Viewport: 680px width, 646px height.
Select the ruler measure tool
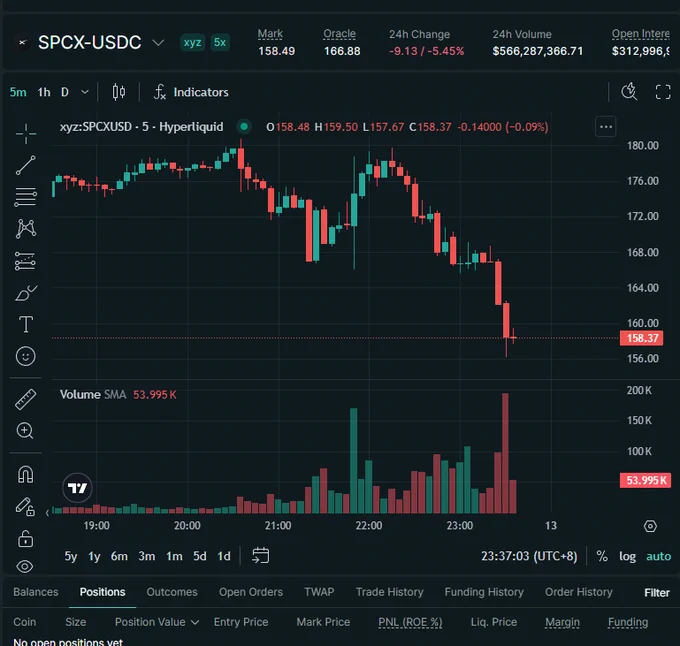tap(26, 399)
